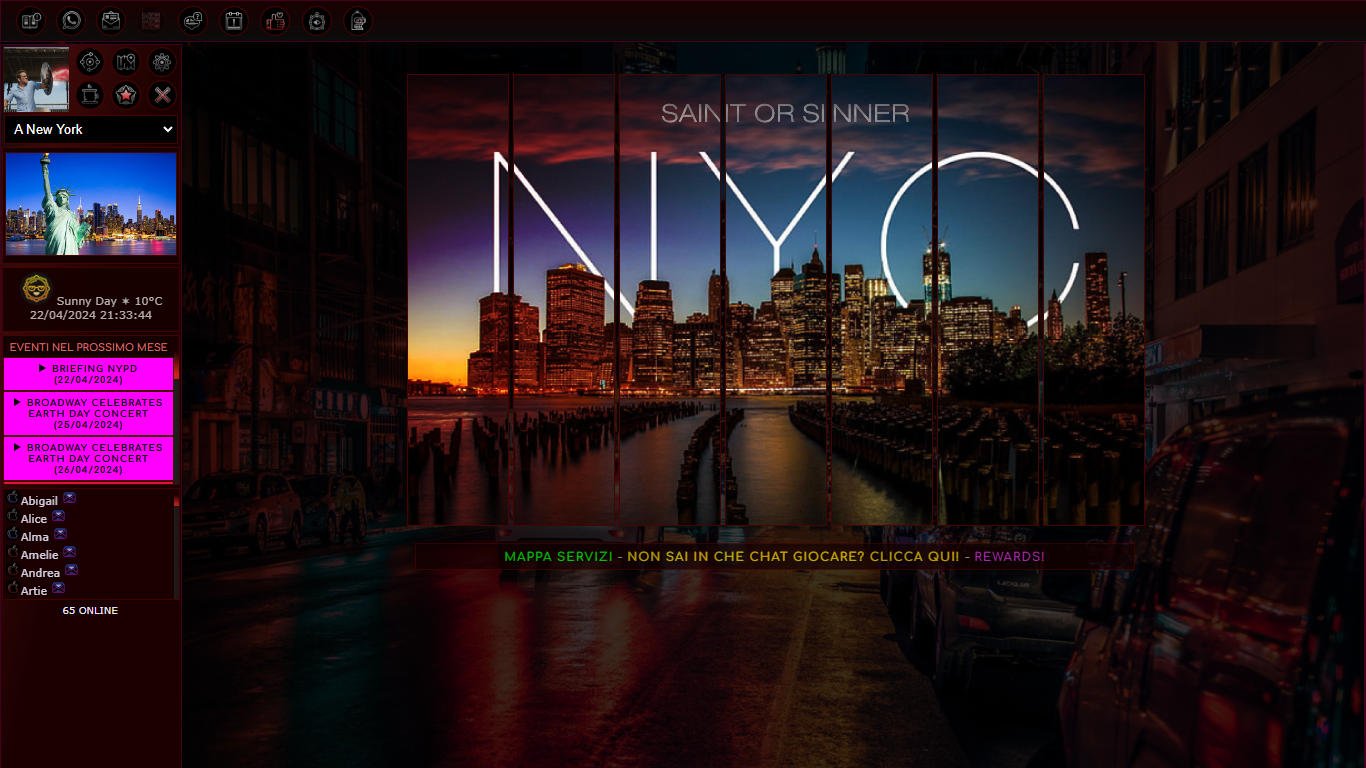The image size is (1366, 768).
Task: Click the date and time '22/04/2024 21:33:44'
Action: (x=91, y=315)
